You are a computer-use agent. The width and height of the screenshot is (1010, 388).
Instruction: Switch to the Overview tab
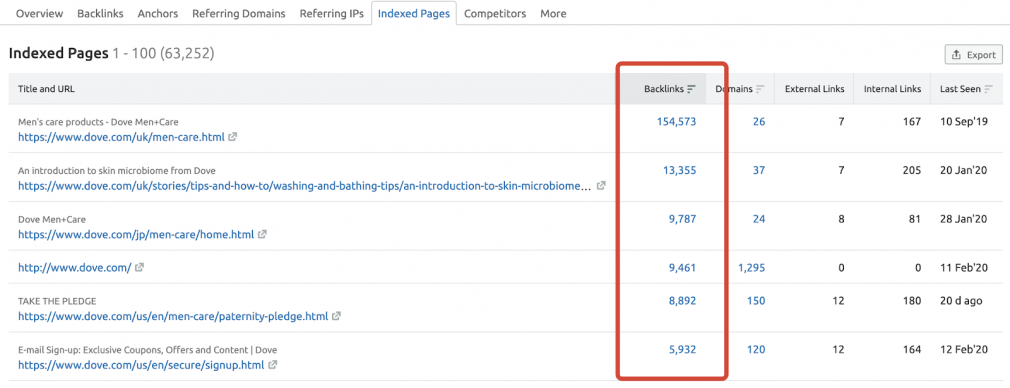point(39,13)
